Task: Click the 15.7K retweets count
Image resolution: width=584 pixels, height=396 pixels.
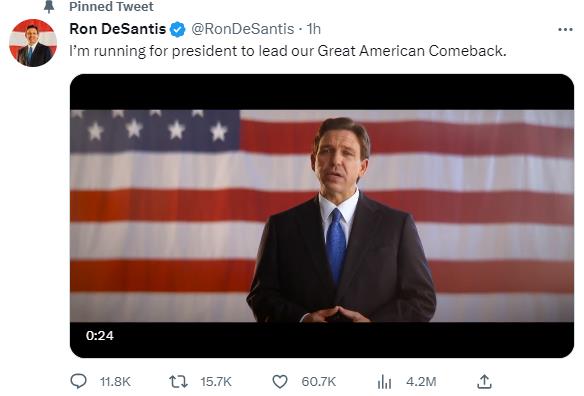Action: point(216,382)
